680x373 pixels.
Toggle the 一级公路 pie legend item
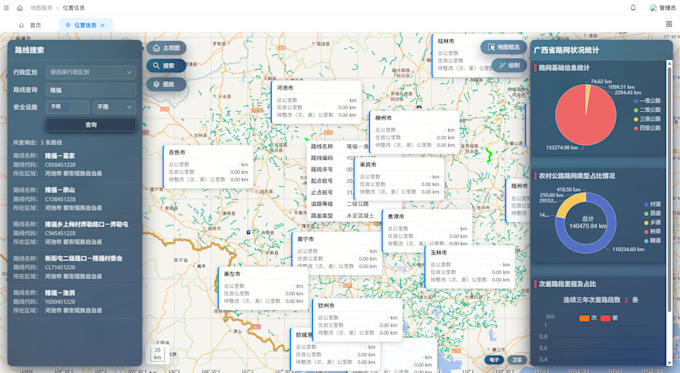[x=647, y=101]
